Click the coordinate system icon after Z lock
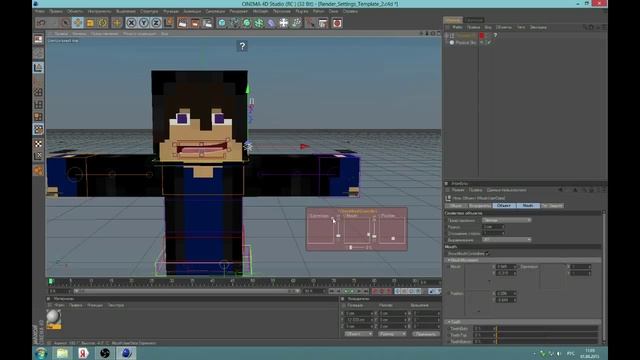This screenshot has width=640, height=360. coord(169,23)
